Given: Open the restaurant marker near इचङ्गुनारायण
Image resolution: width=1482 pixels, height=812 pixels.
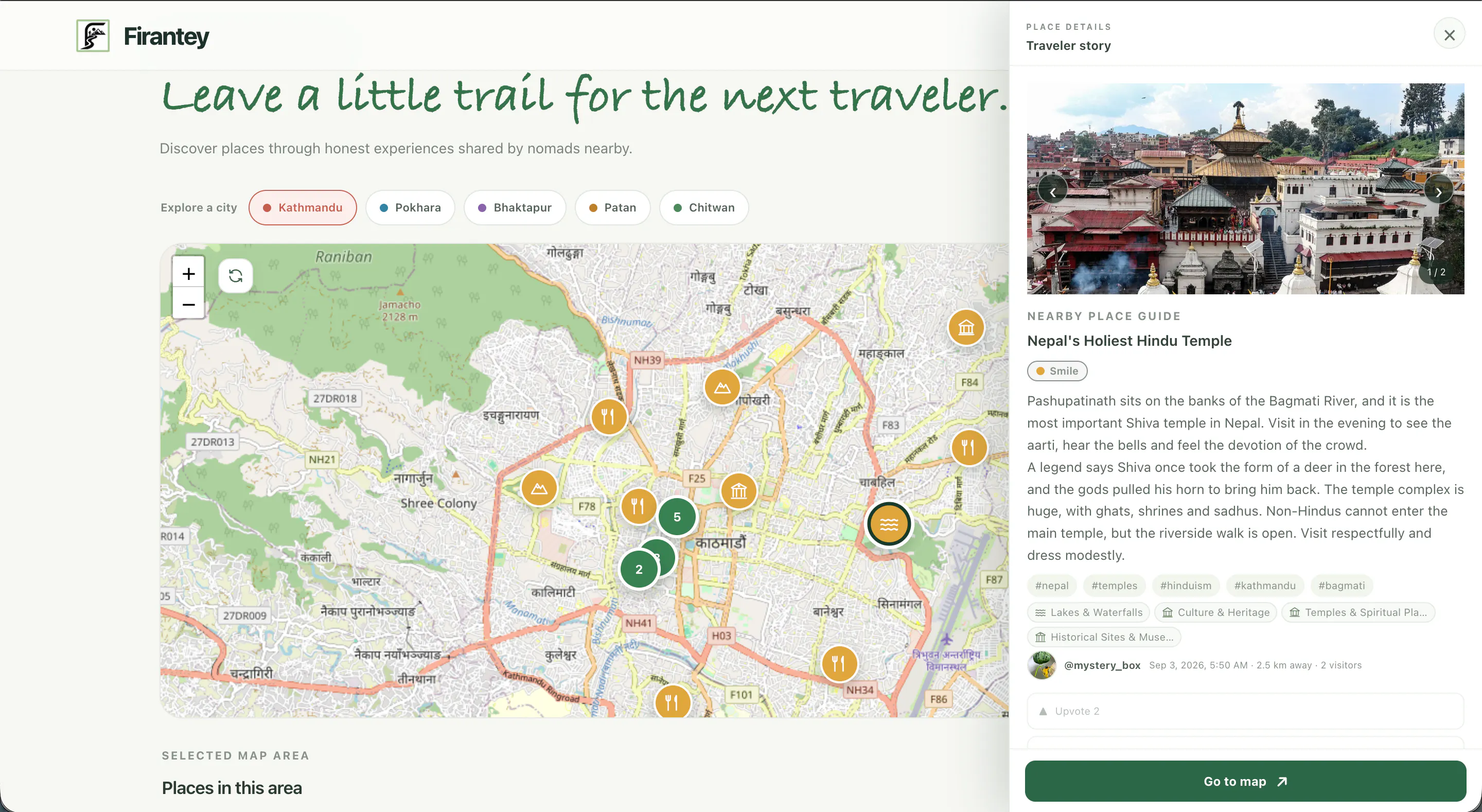Looking at the screenshot, I should pyautogui.click(x=609, y=416).
